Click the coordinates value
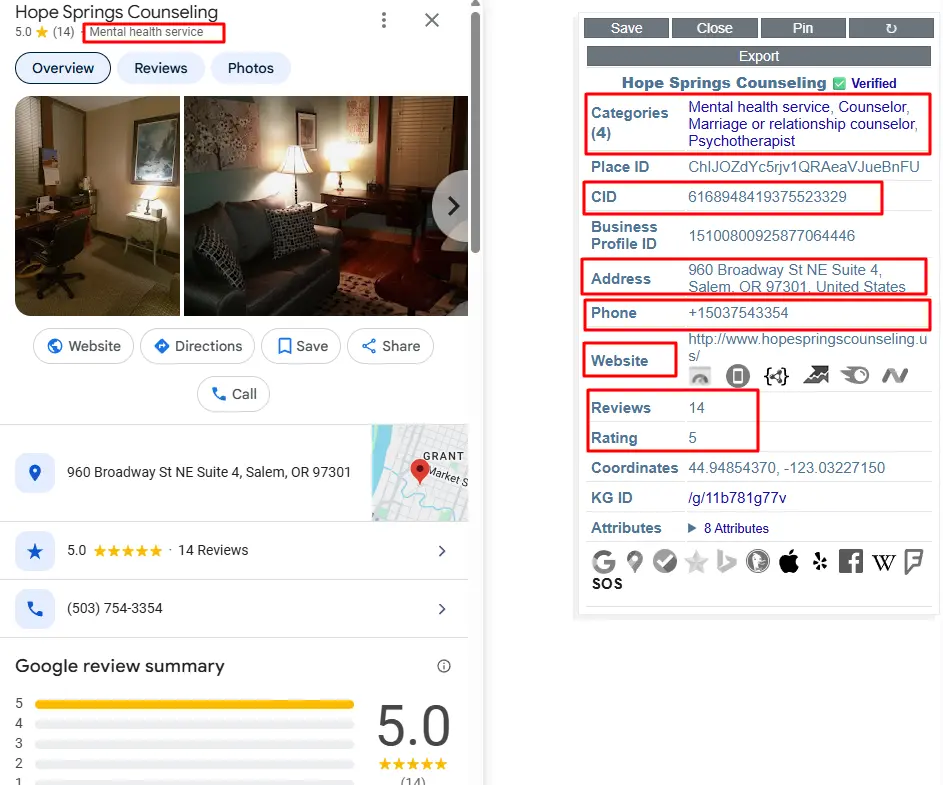The height and width of the screenshot is (785, 943). pos(786,468)
